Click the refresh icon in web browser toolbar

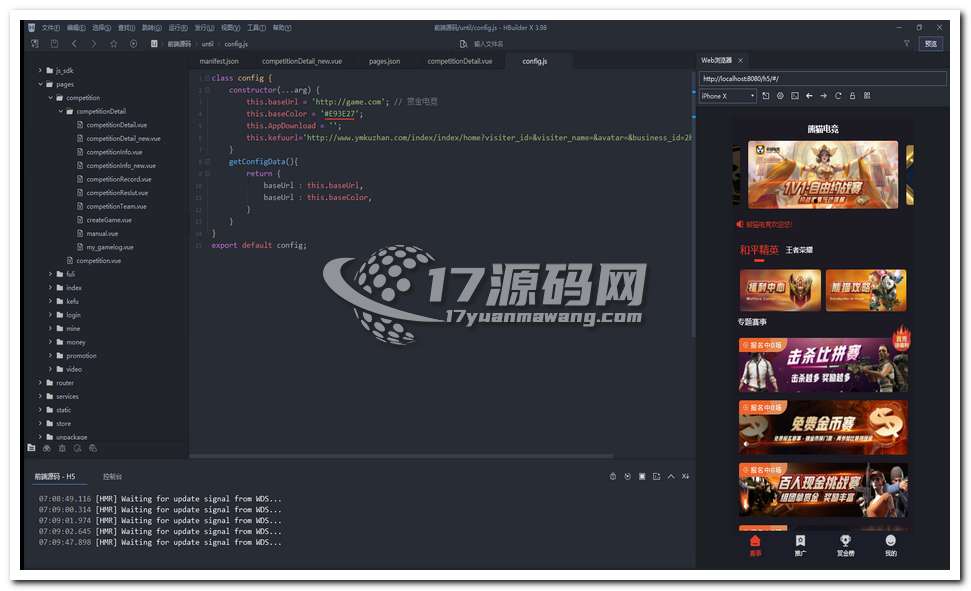(x=838, y=96)
